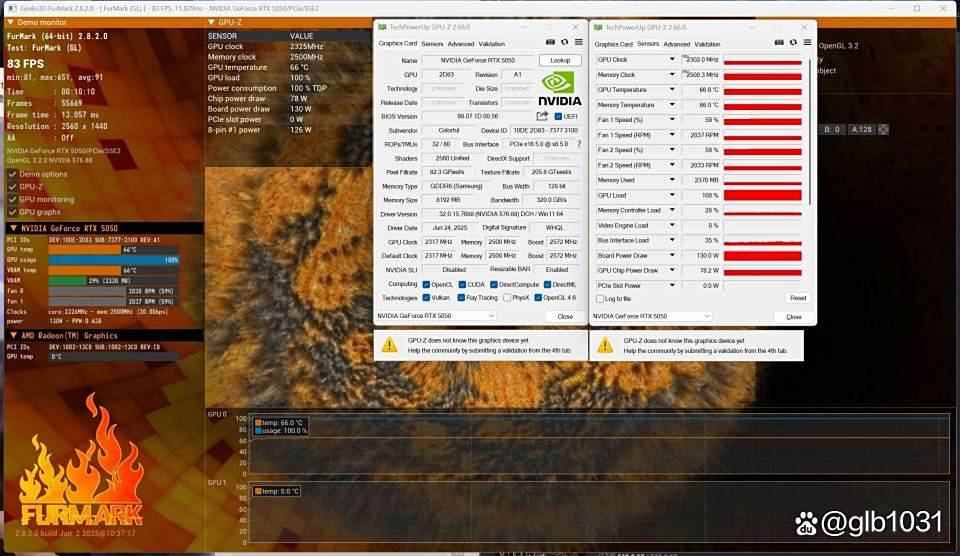The width and height of the screenshot is (960, 556).
Task: Open Advanced tab in GPU-Z Sensors window
Action: (x=677, y=44)
